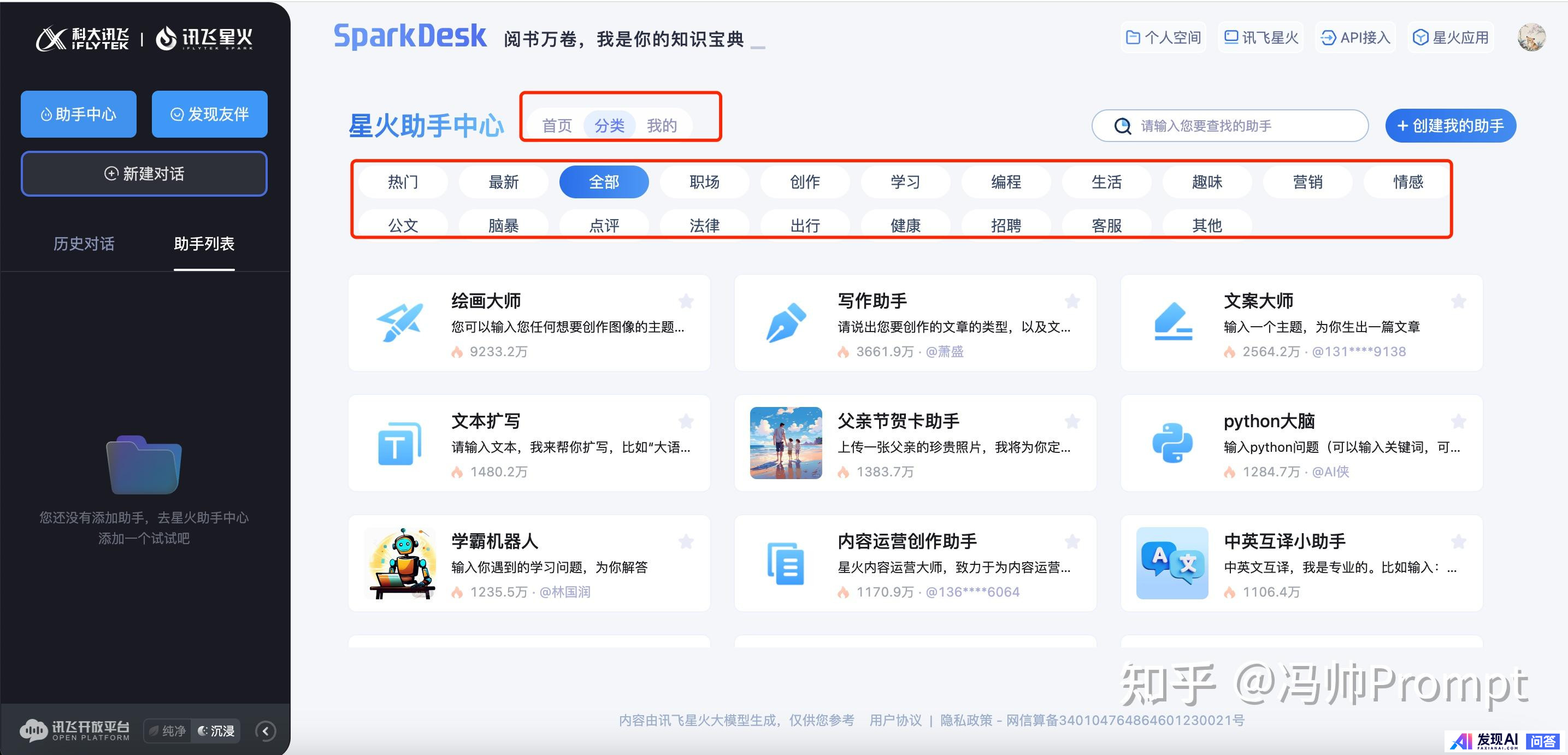Filter by 生活 category
This screenshot has width=1568, height=755.
[1106, 181]
